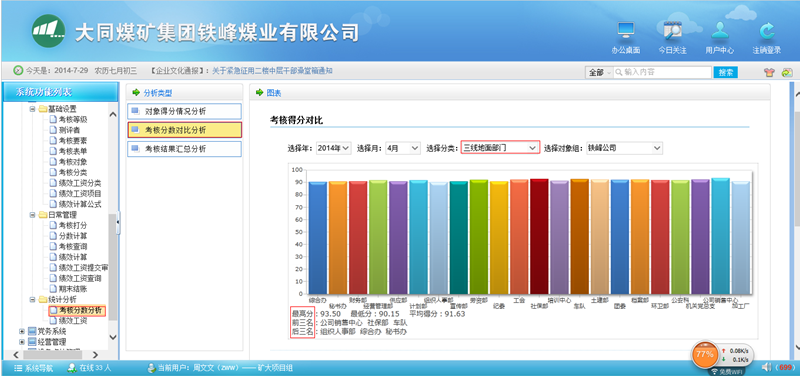Open 期末结账 in the tree

tap(72, 289)
